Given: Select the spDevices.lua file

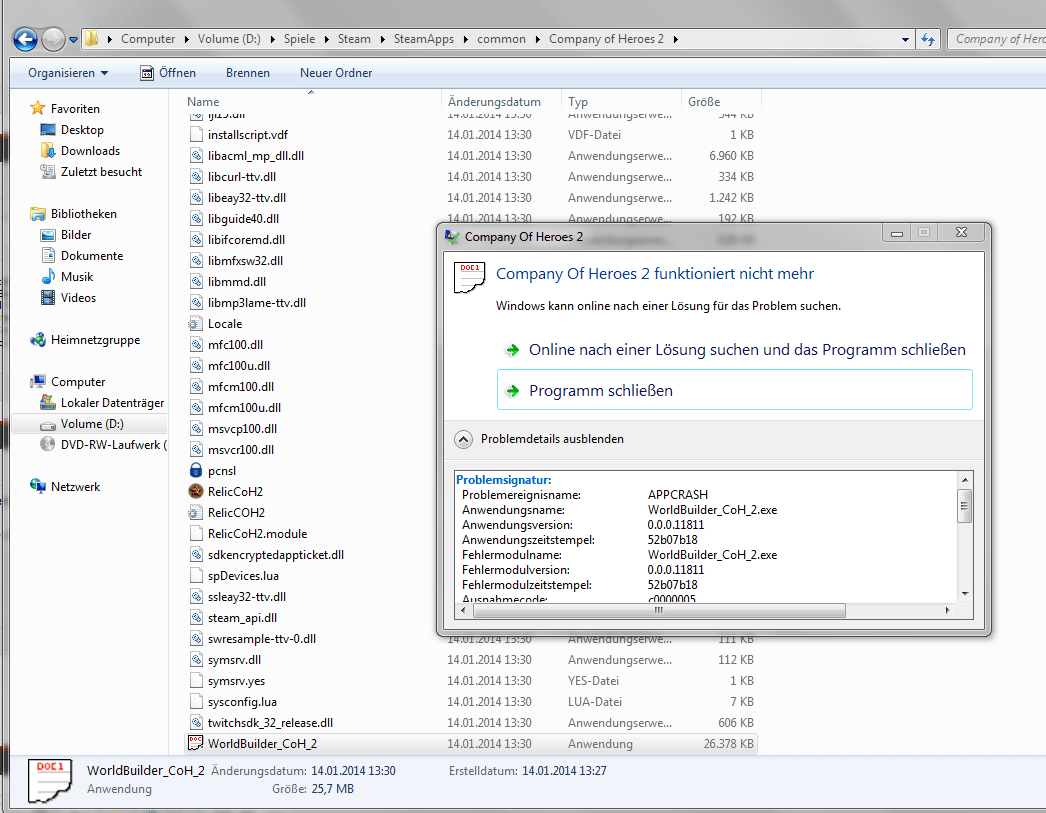Looking at the screenshot, I should 243,576.
